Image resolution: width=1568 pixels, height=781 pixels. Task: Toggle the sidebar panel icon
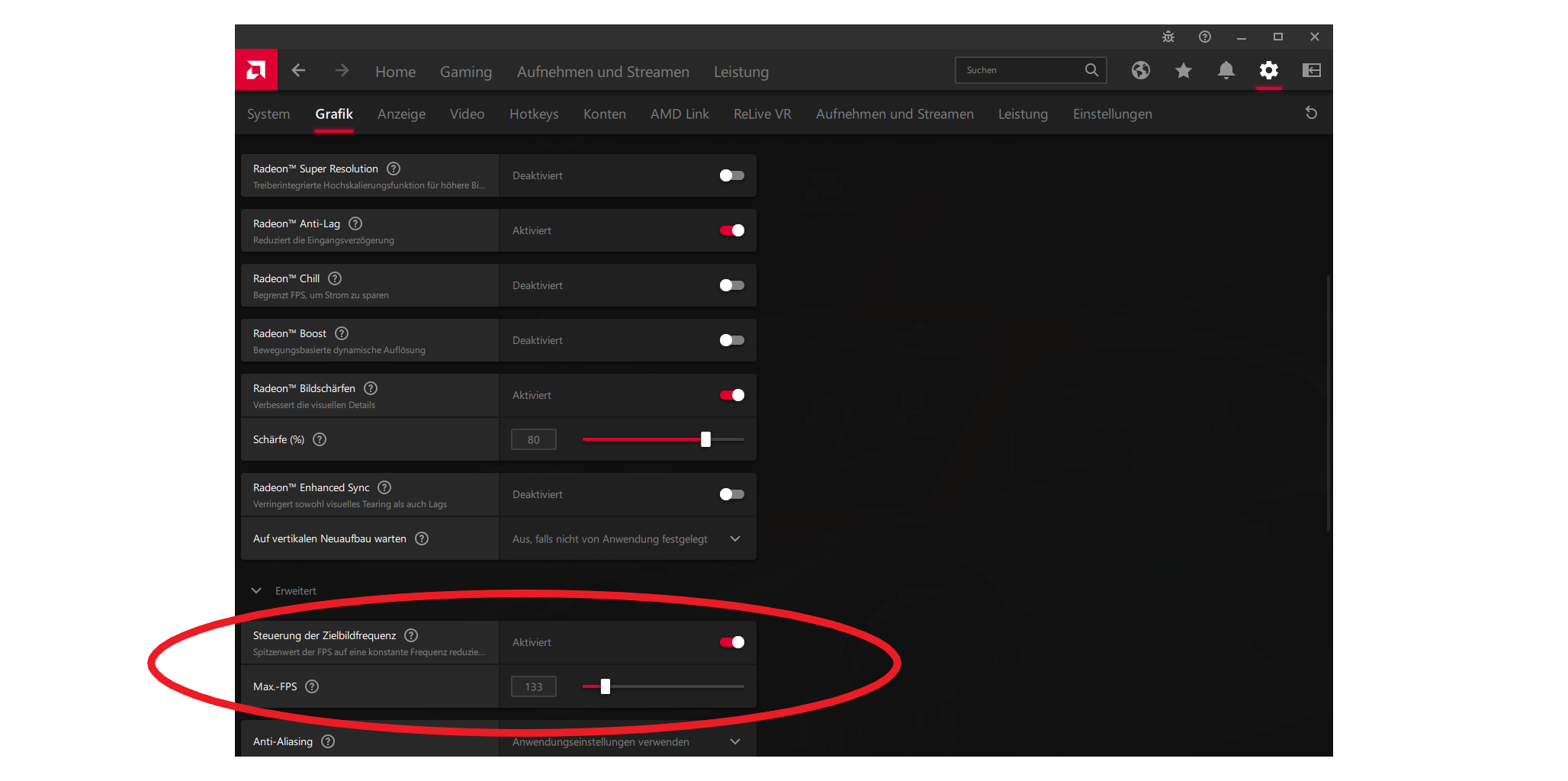1311,70
